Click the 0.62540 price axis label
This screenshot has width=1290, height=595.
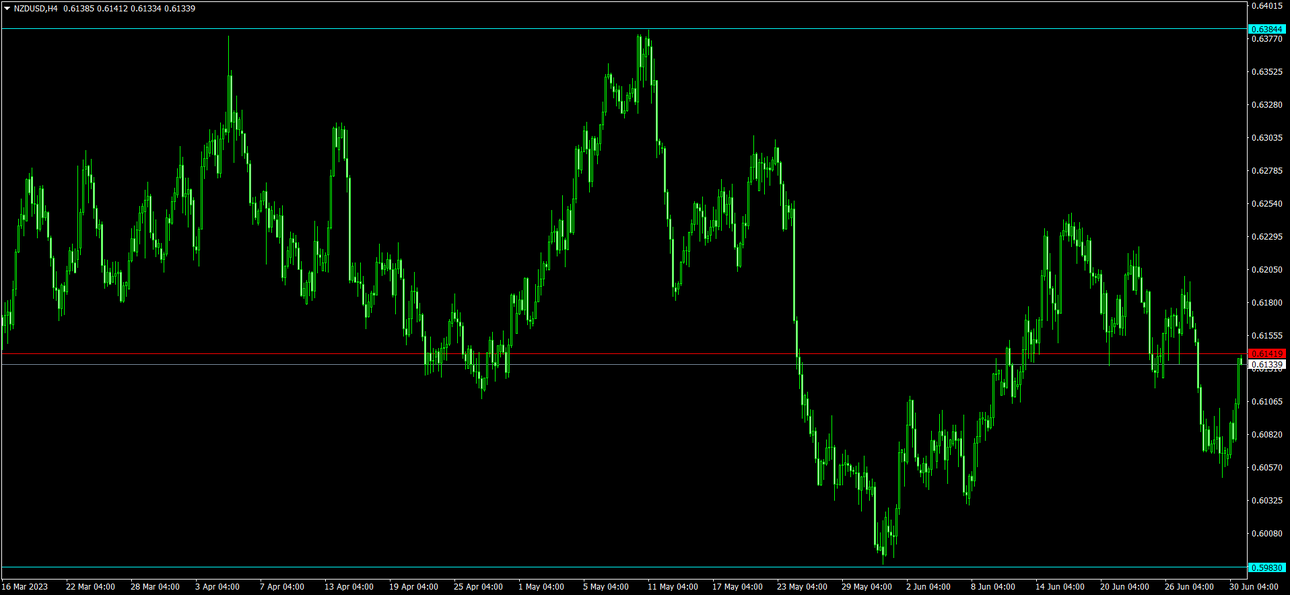[1267, 204]
